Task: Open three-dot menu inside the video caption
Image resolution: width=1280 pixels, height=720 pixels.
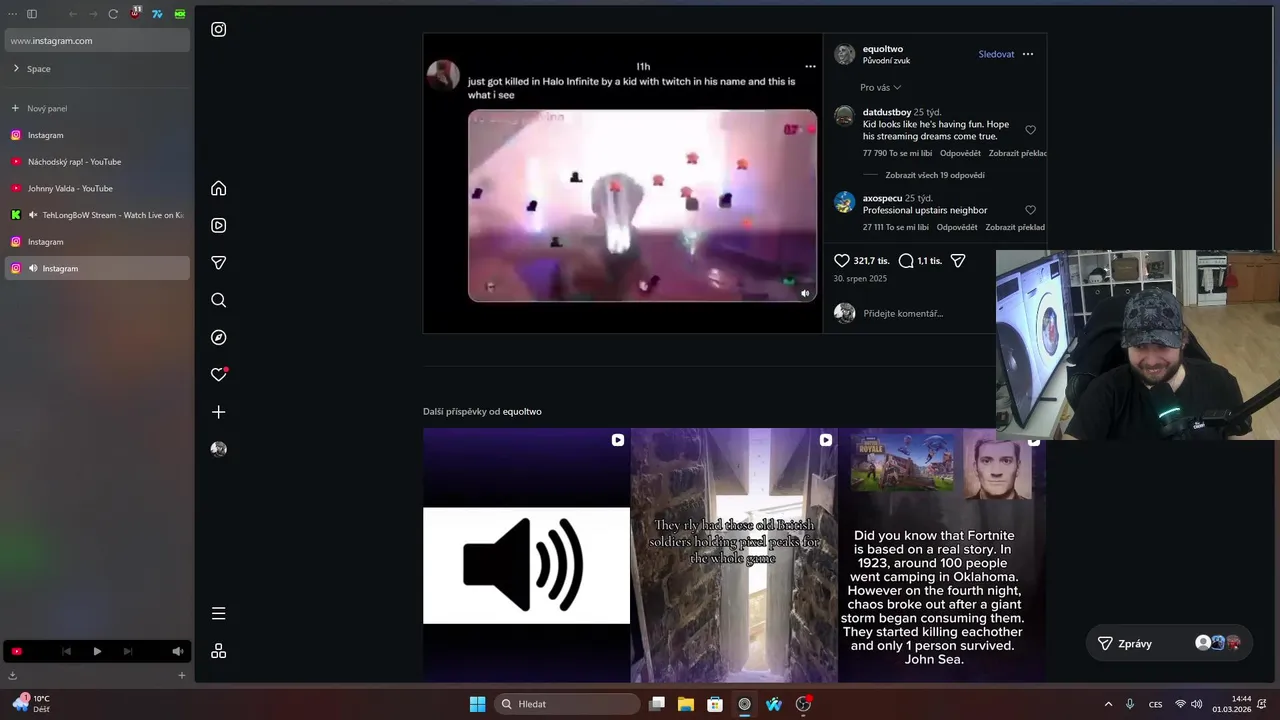Action: click(x=811, y=67)
